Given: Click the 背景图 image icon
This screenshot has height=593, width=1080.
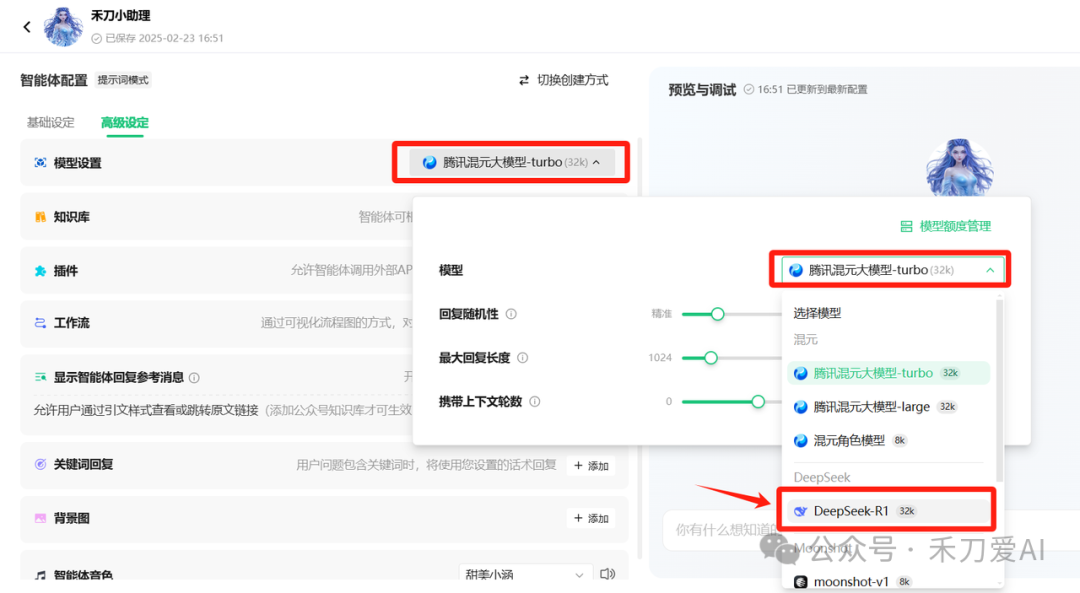Looking at the screenshot, I should pos(41,518).
